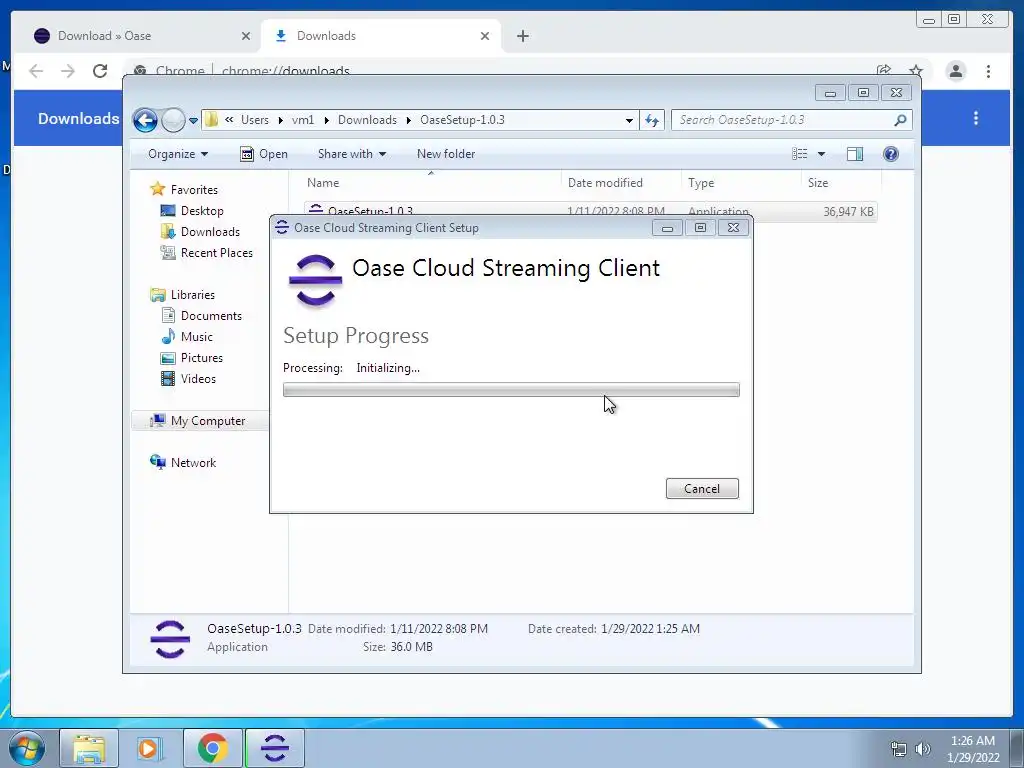This screenshot has width=1024, height=768.
Task: Open the Share with menu
Action: (351, 154)
